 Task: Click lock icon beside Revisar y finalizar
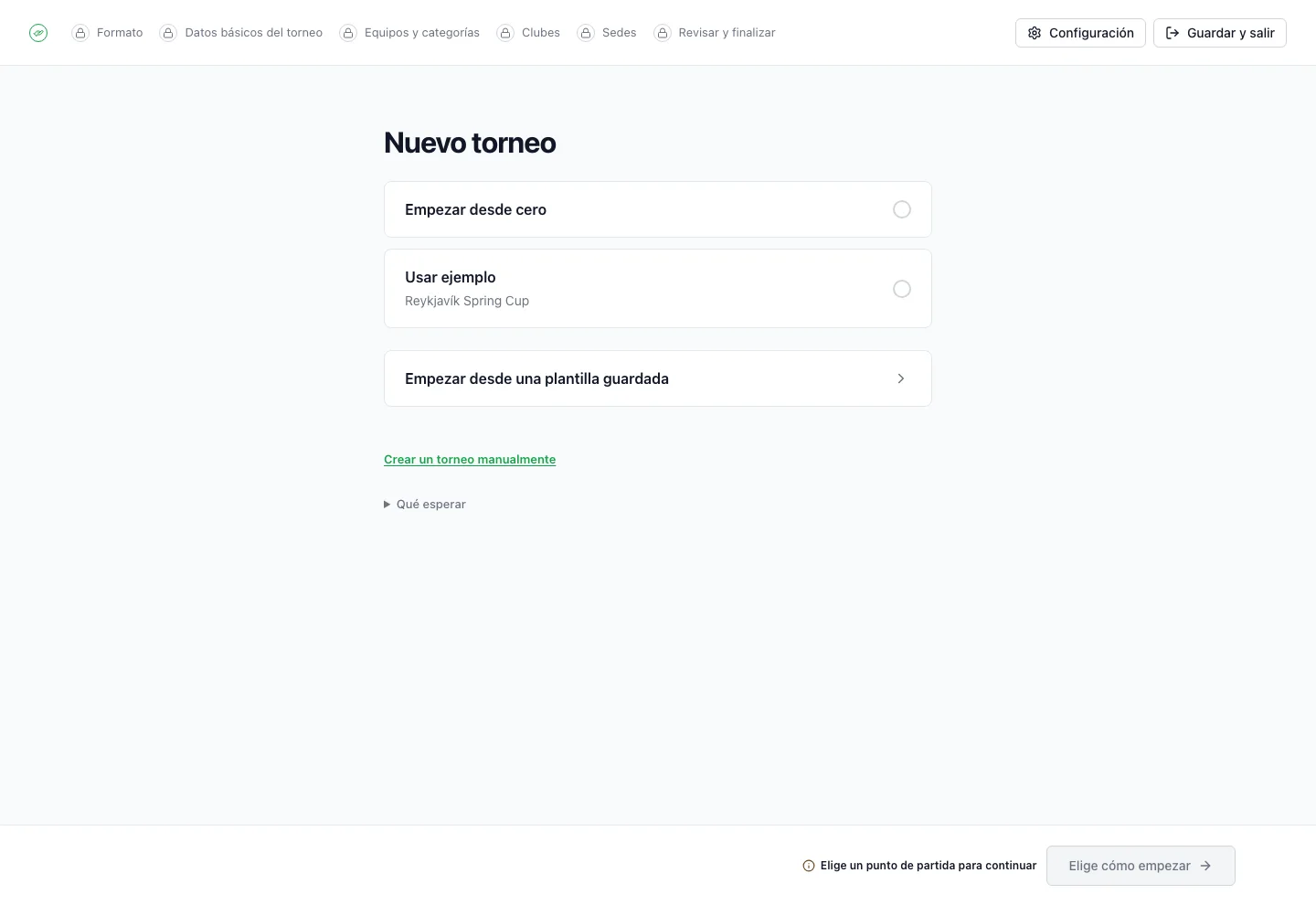(x=662, y=33)
